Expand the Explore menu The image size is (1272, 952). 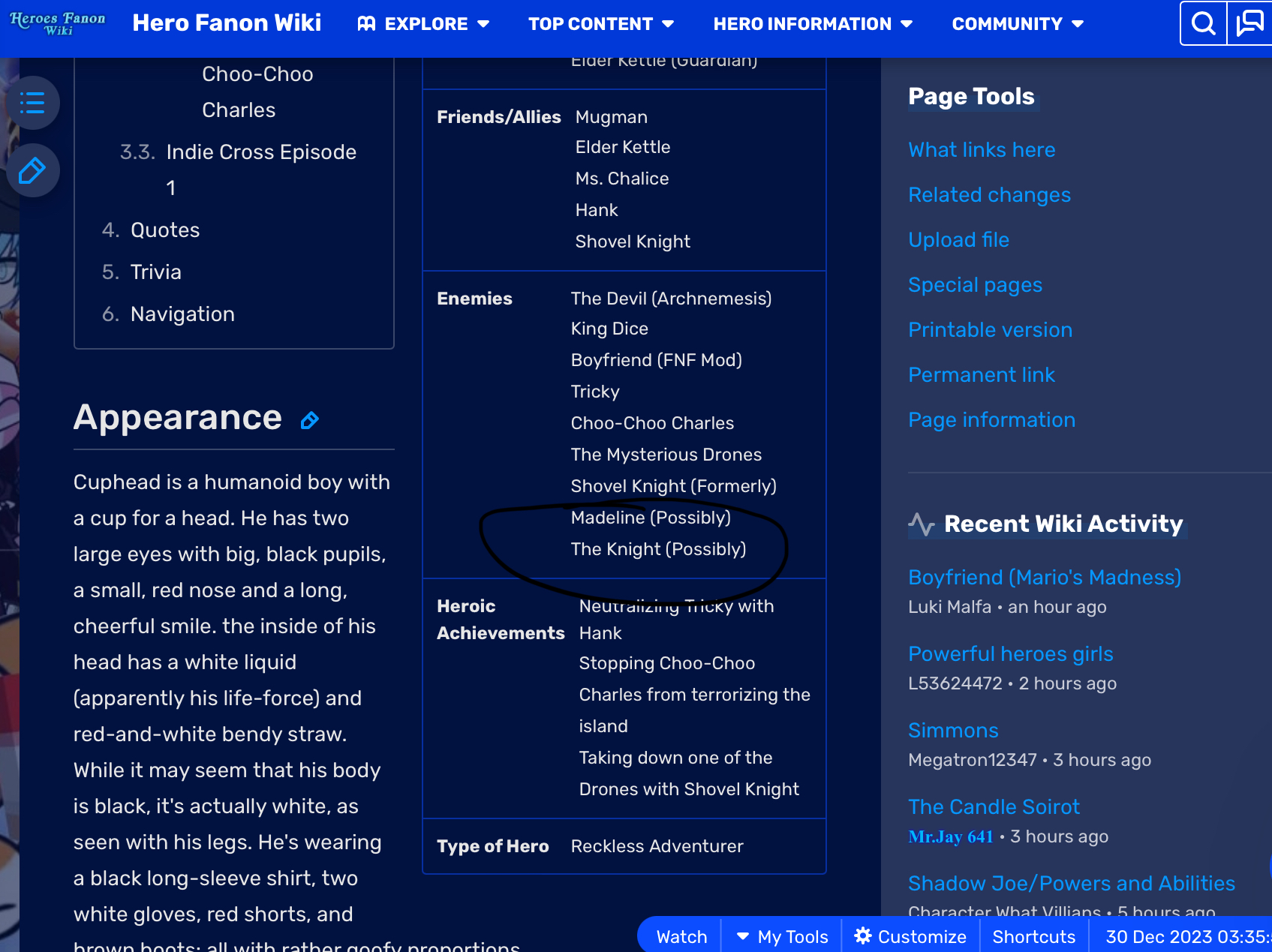pos(424,24)
